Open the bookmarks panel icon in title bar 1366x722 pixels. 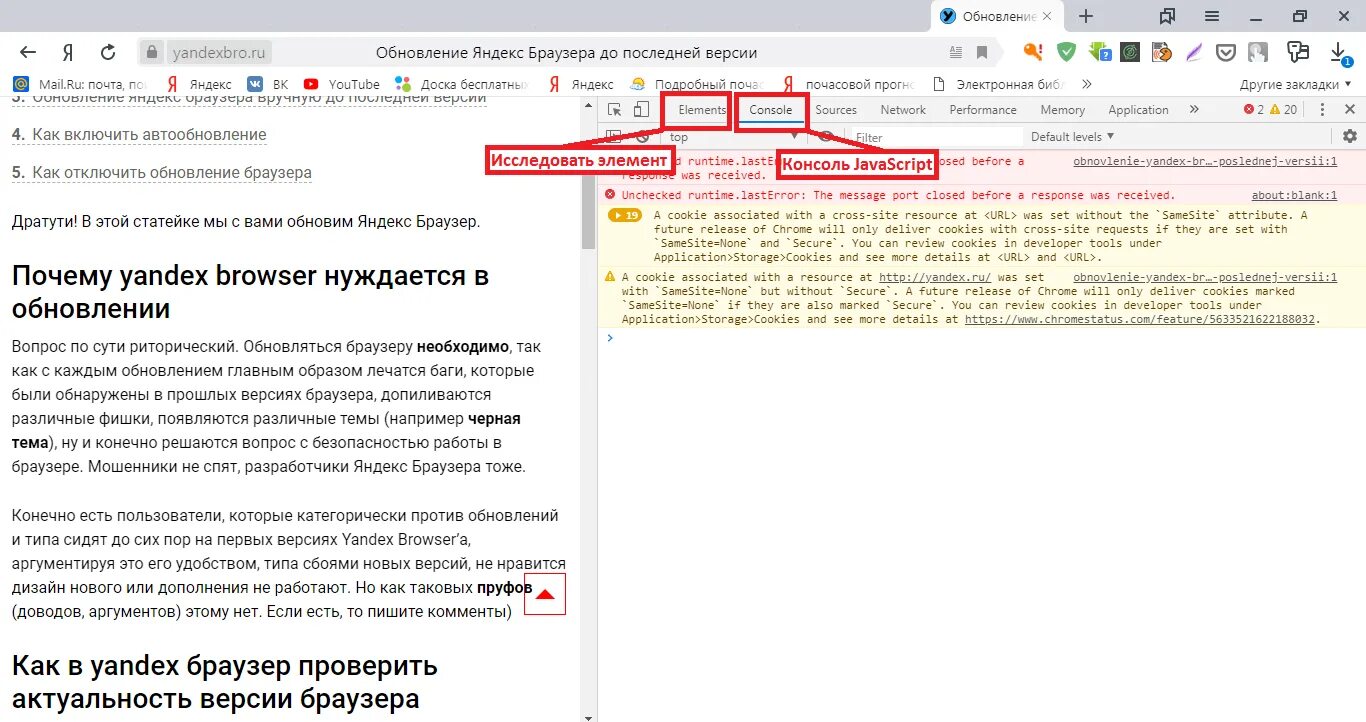1167,16
